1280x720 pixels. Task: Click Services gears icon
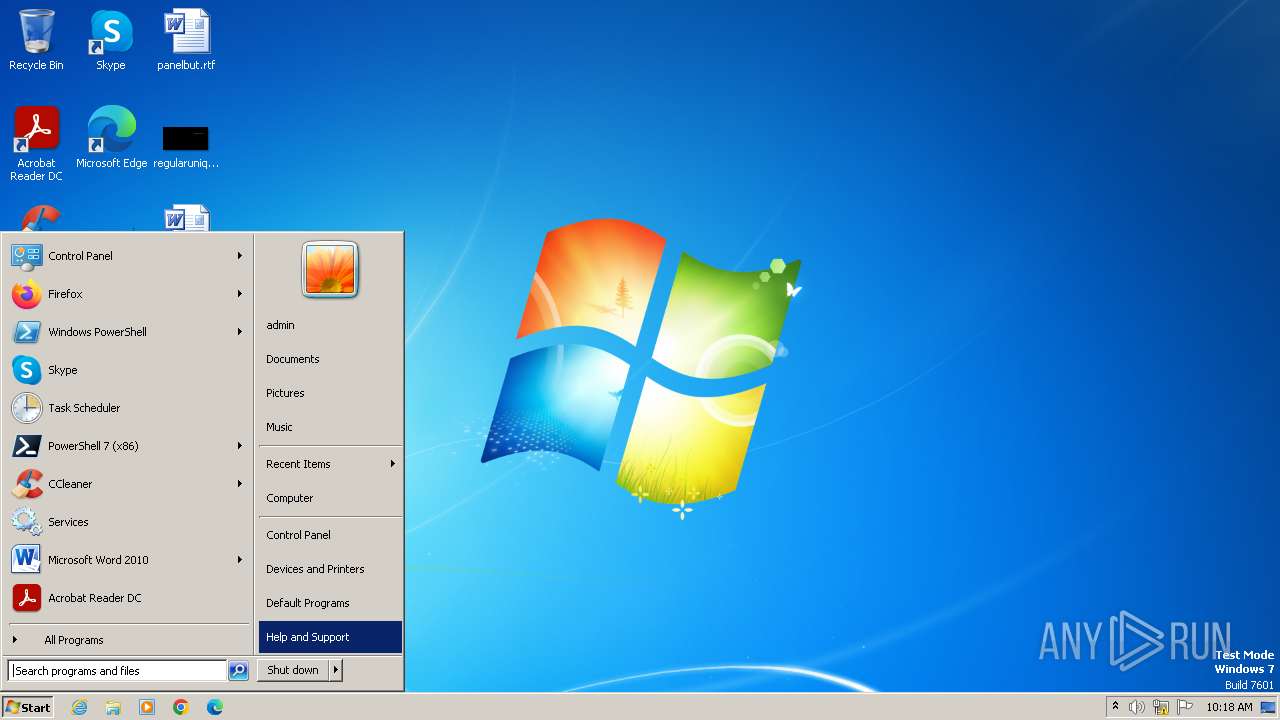pos(26,522)
